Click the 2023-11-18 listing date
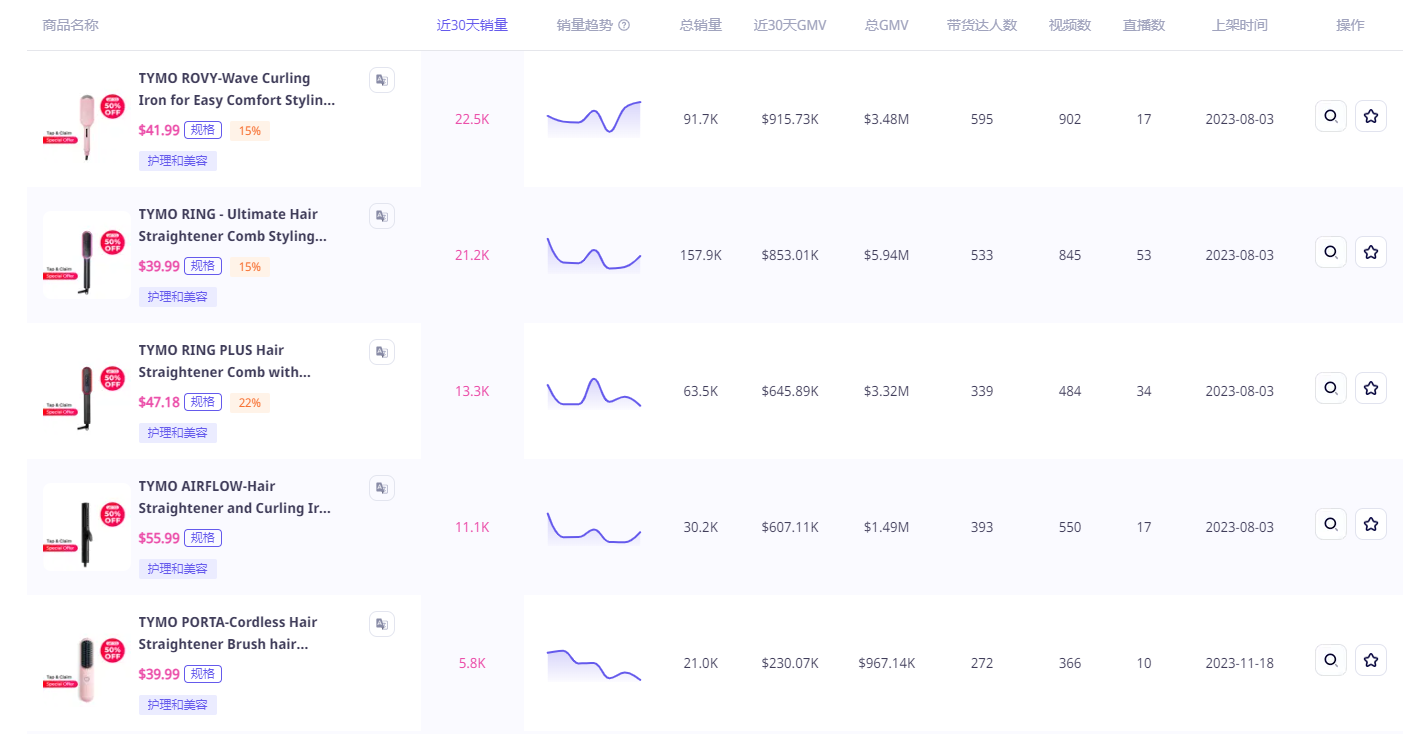The width and height of the screenshot is (1412, 734). click(x=1240, y=663)
